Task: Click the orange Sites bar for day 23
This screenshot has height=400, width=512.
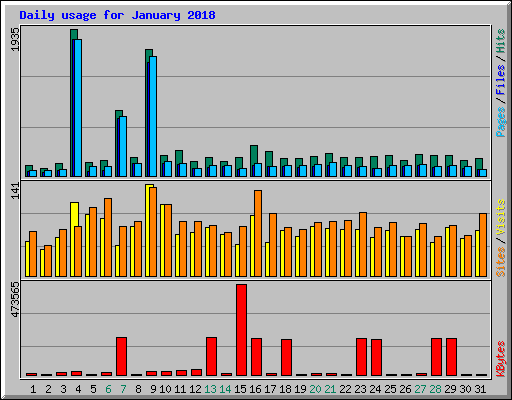Action: pos(363,244)
